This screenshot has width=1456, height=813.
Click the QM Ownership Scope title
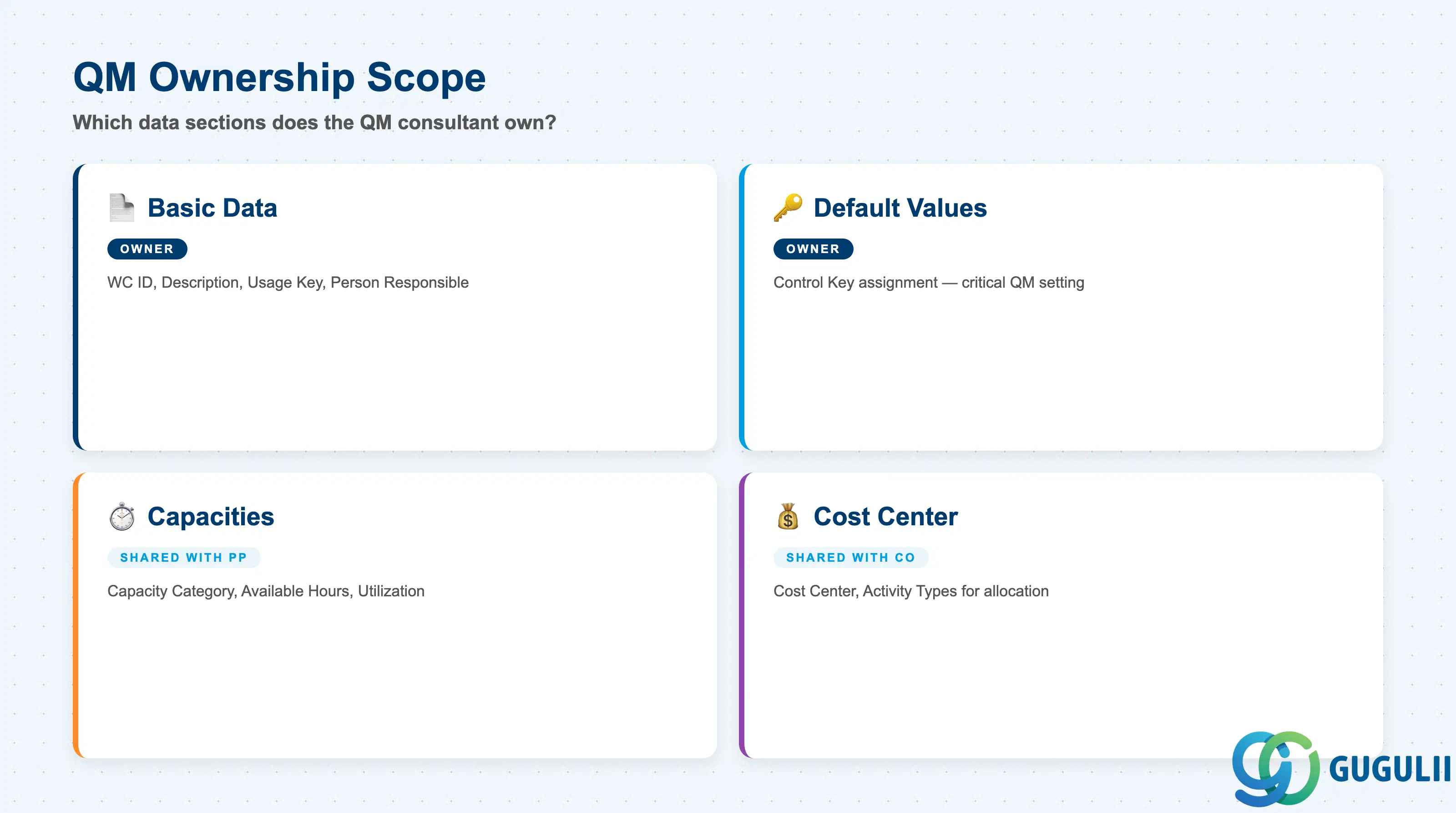pyautogui.click(x=280, y=77)
